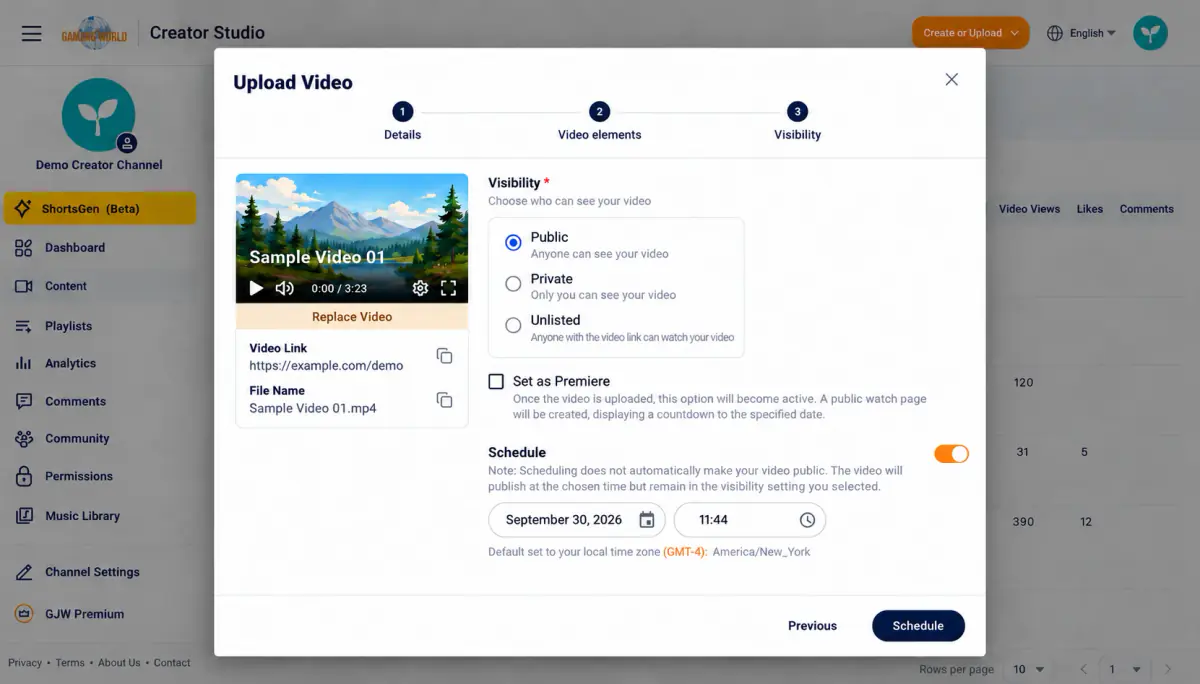Select Unlisted visibility option
The image size is (1200, 684).
(x=513, y=325)
